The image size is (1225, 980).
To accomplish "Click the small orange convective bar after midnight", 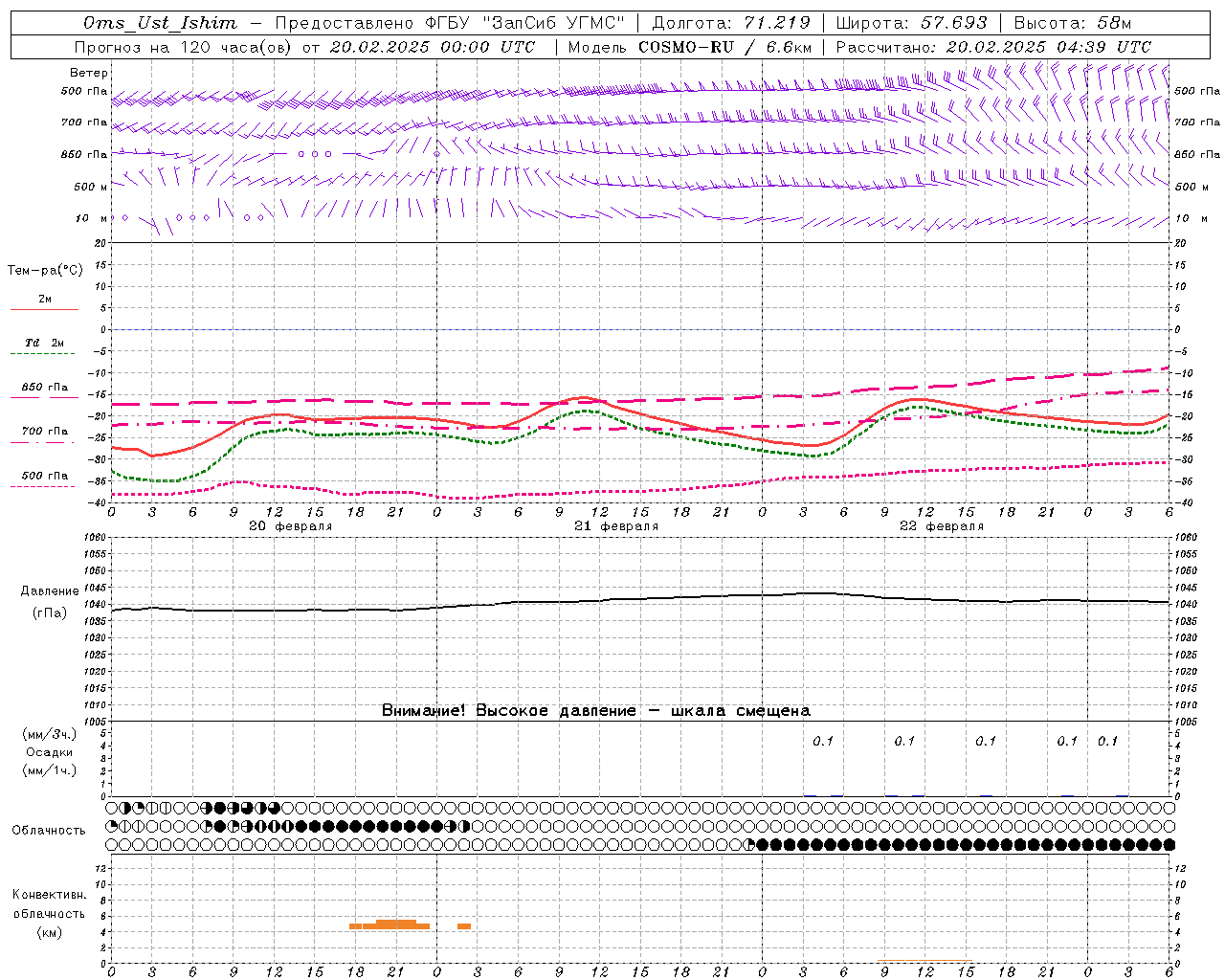I will coord(464,926).
